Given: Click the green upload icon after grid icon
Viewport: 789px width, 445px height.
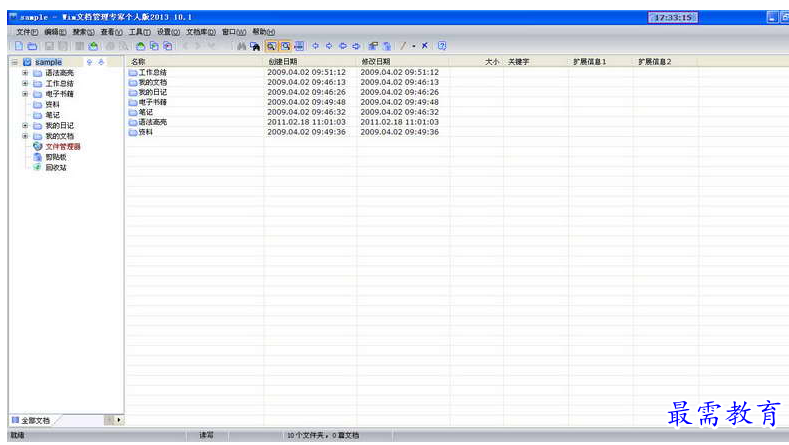Looking at the screenshot, I should click(x=93, y=46).
